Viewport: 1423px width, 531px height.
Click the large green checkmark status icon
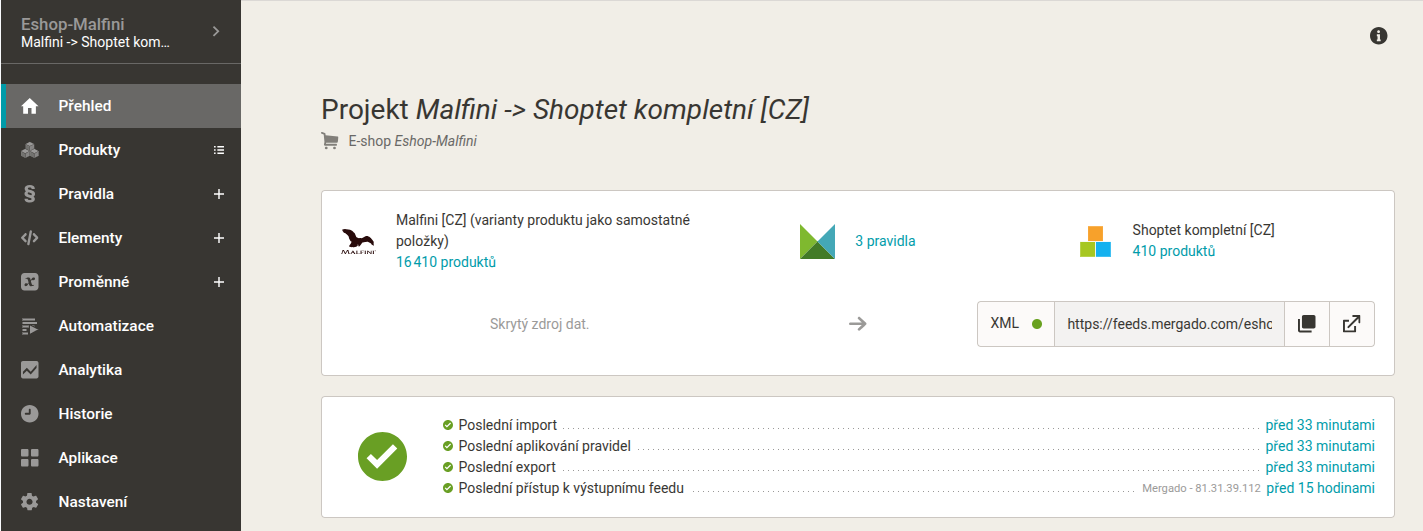(382, 457)
